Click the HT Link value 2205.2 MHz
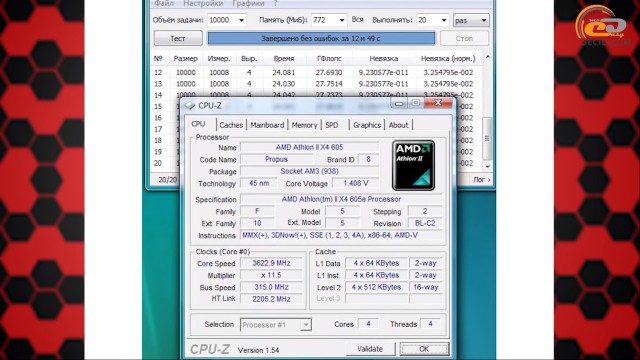This screenshot has height=360, width=640. pos(271,299)
